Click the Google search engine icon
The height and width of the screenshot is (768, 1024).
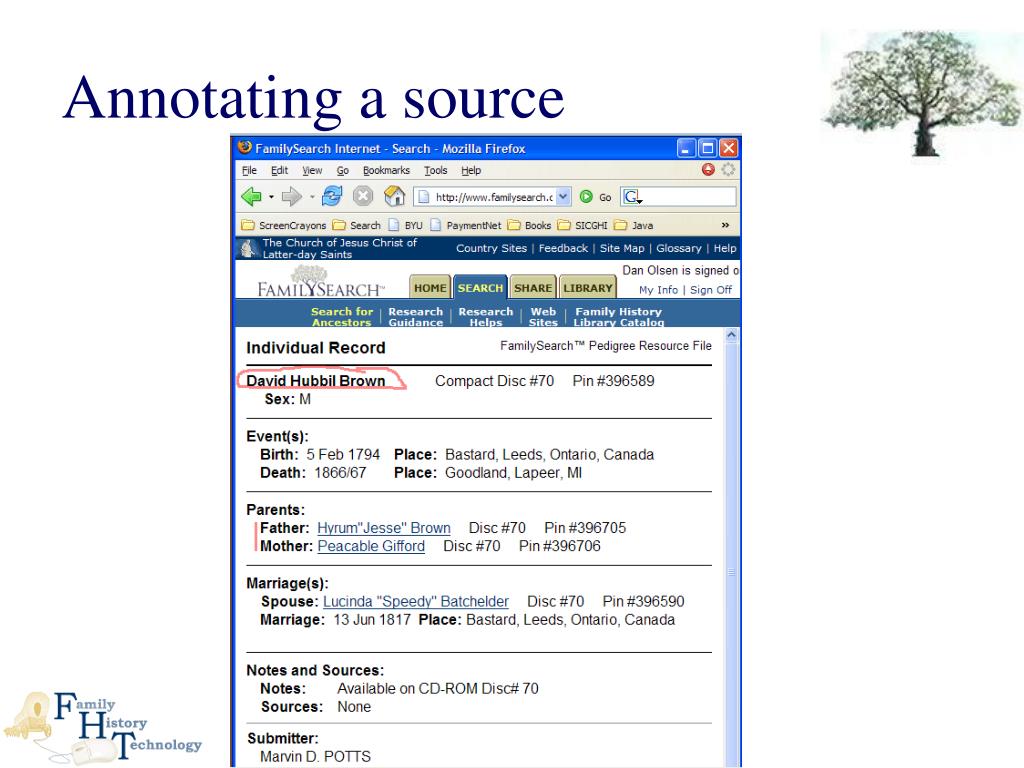632,197
